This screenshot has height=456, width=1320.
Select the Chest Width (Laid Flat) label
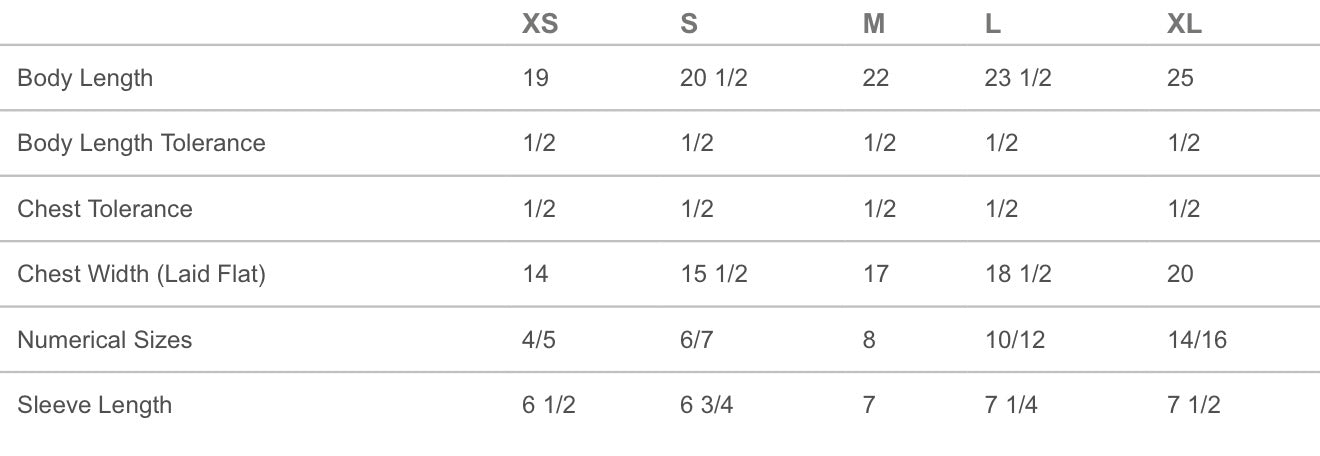tap(141, 274)
